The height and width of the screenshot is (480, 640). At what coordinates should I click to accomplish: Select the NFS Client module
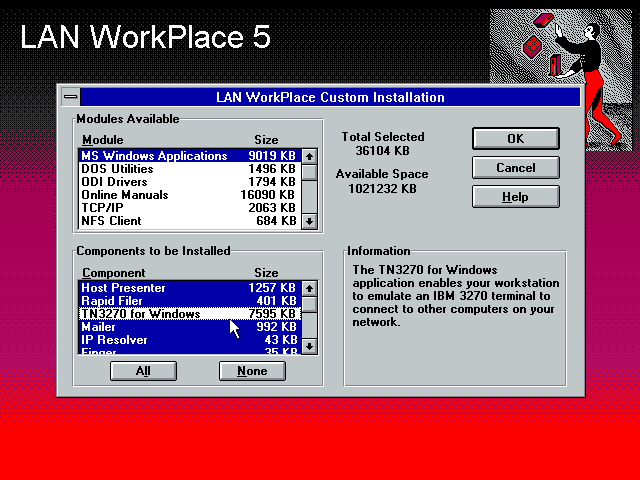(x=189, y=221)
